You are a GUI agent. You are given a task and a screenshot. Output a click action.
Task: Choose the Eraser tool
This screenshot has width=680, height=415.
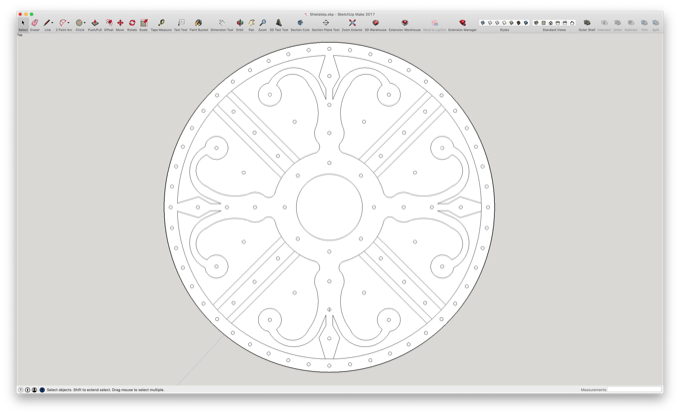(35, 23)
